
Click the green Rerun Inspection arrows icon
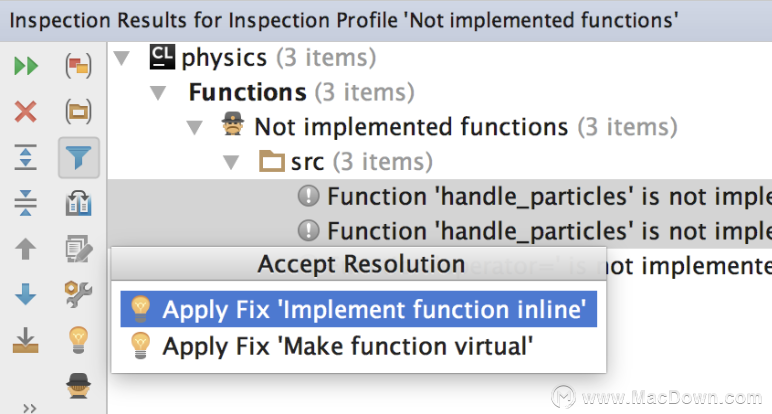[26, 66]
